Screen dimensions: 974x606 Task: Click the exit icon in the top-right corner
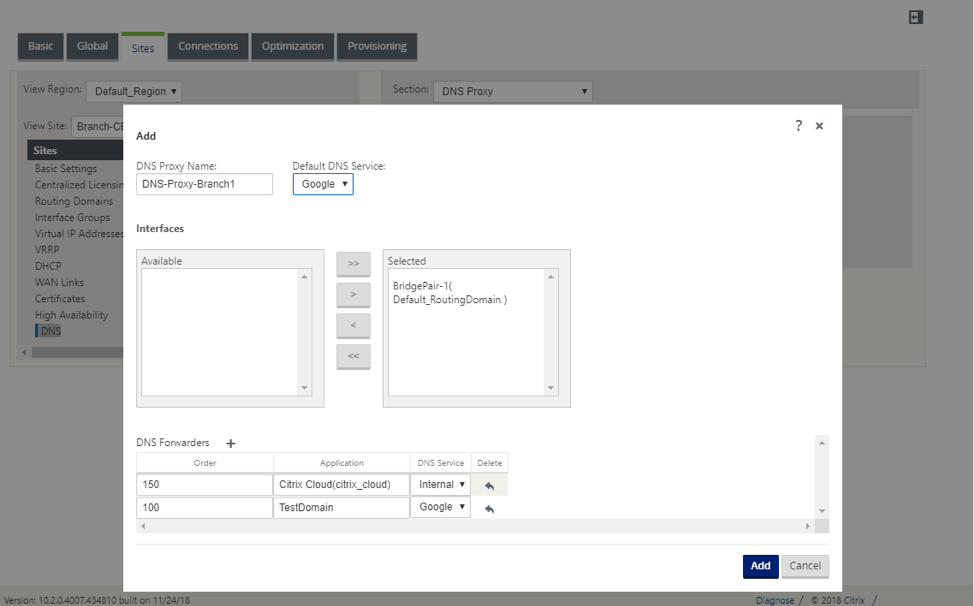tap(916, 17)
